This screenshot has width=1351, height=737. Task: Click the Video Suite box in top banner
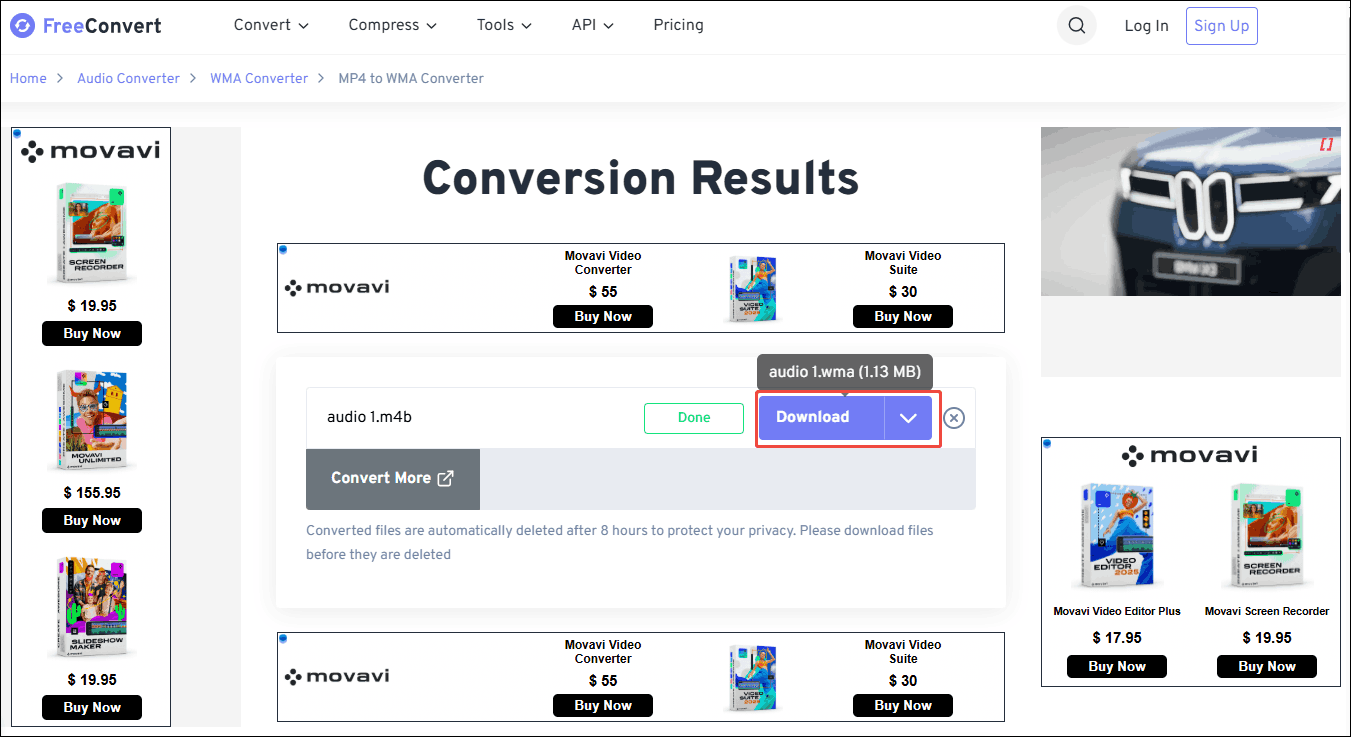(x=753, y=290)
